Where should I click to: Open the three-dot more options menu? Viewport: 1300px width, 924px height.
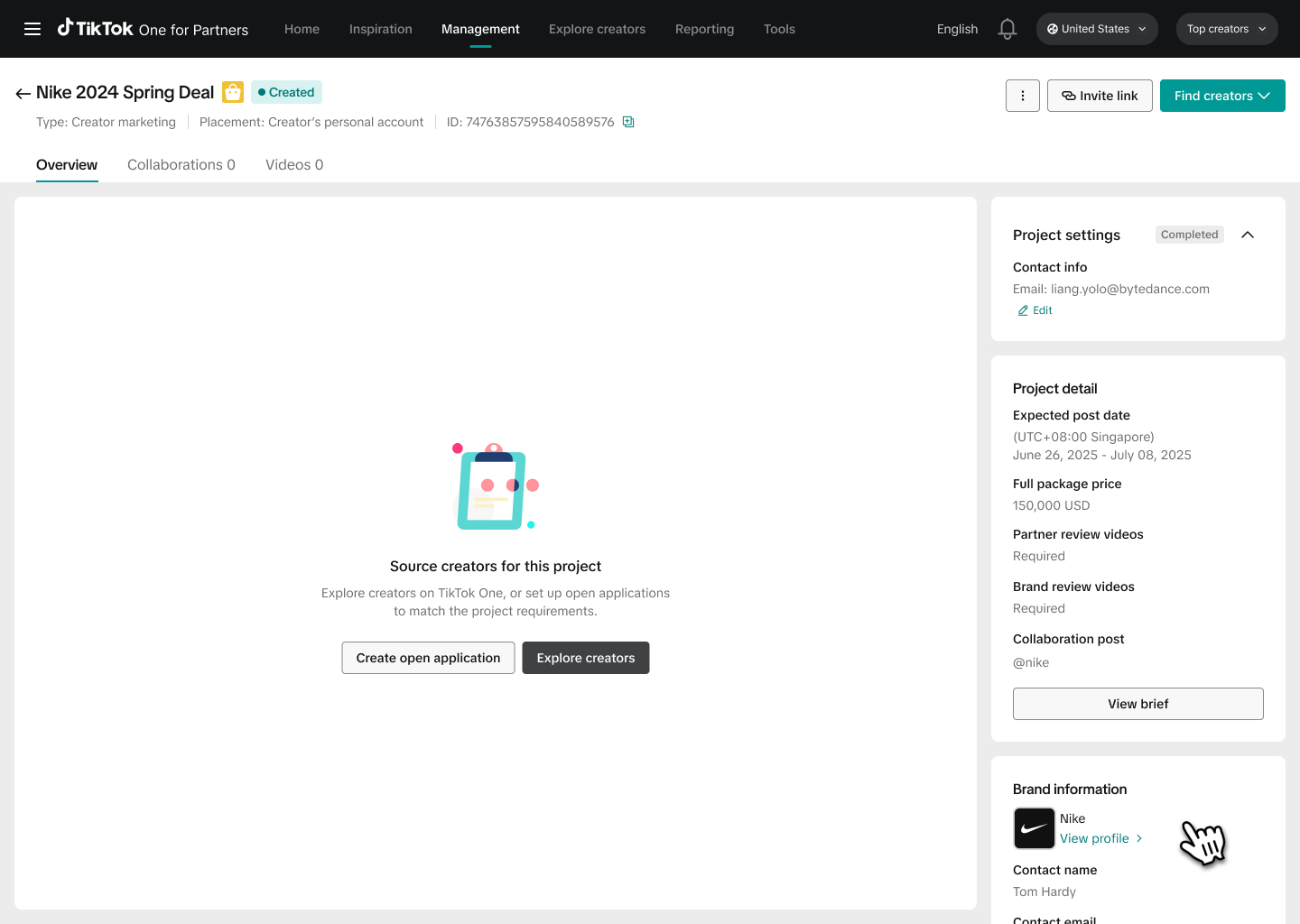(1023, 96)
